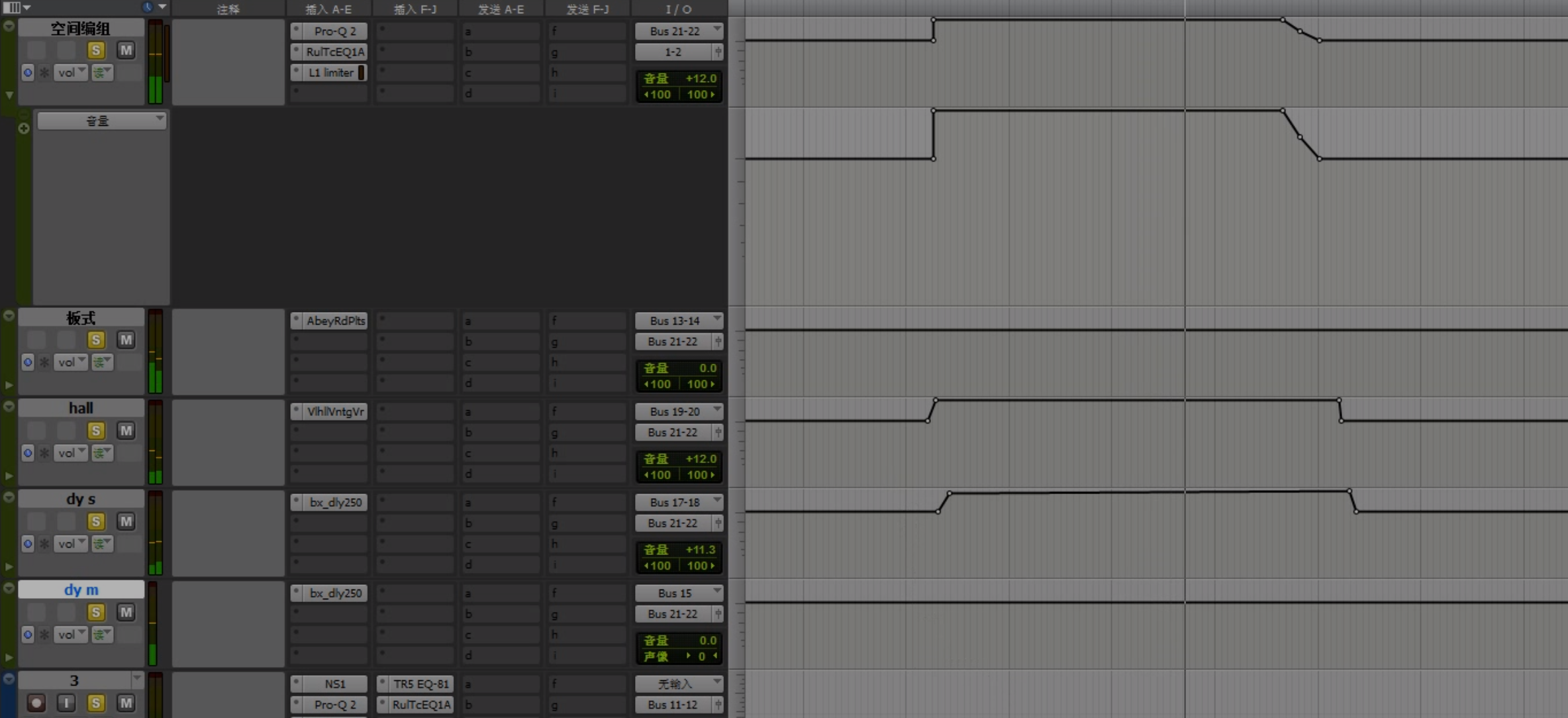Screen dimensions: 1568x718
Task: Enable input monitoring on track 3
Action: point(66,702)
